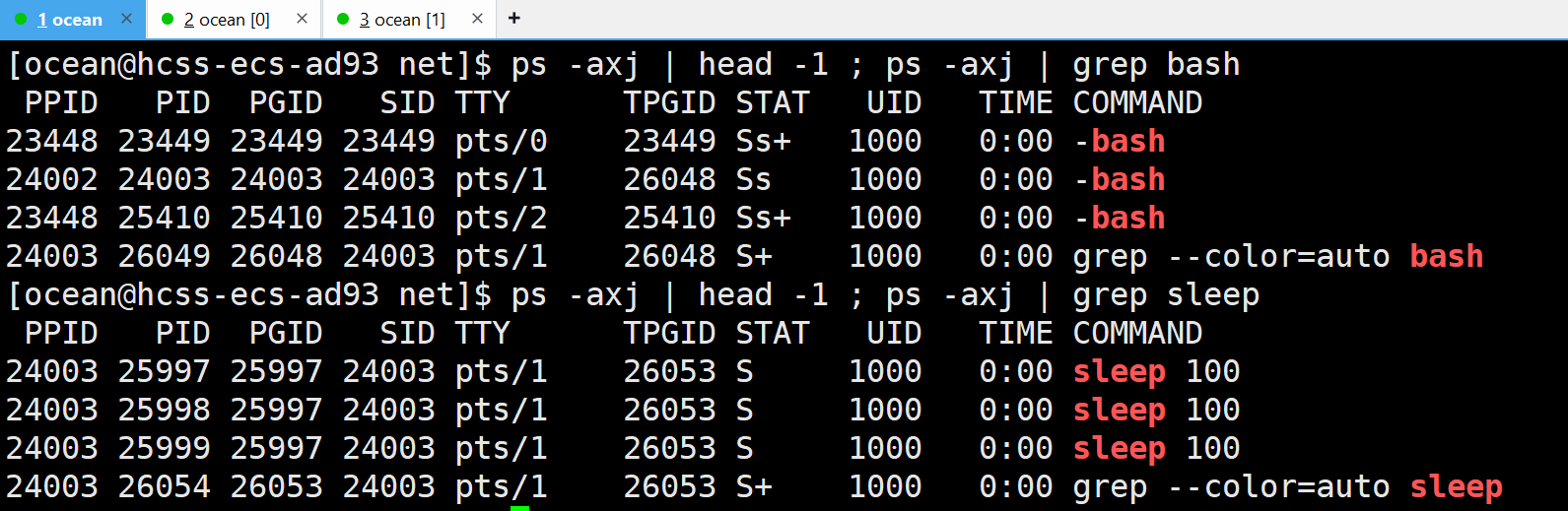Open a new session with plus button
This screenshot has width=1568, height=511.
click(513, 19)
